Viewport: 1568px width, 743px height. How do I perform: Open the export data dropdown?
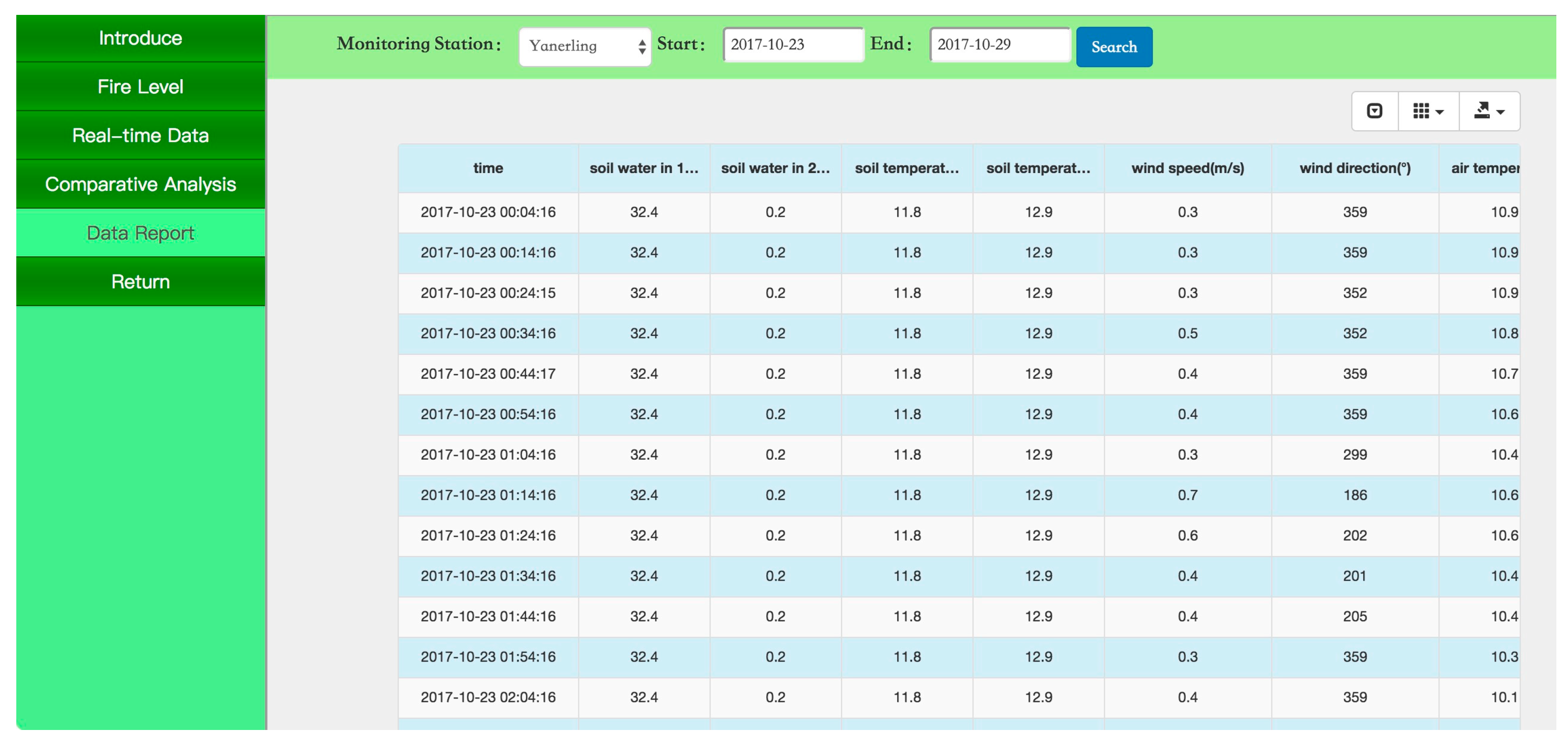tap(1488, 111)
